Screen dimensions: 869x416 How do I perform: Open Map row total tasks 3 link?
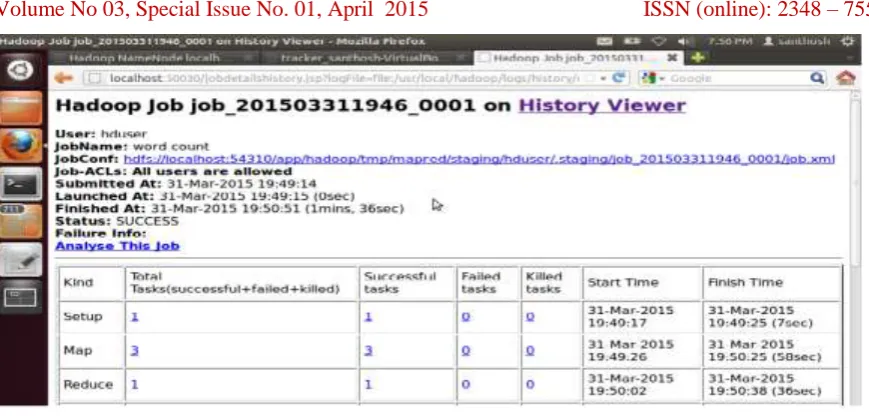pos(134,351)
